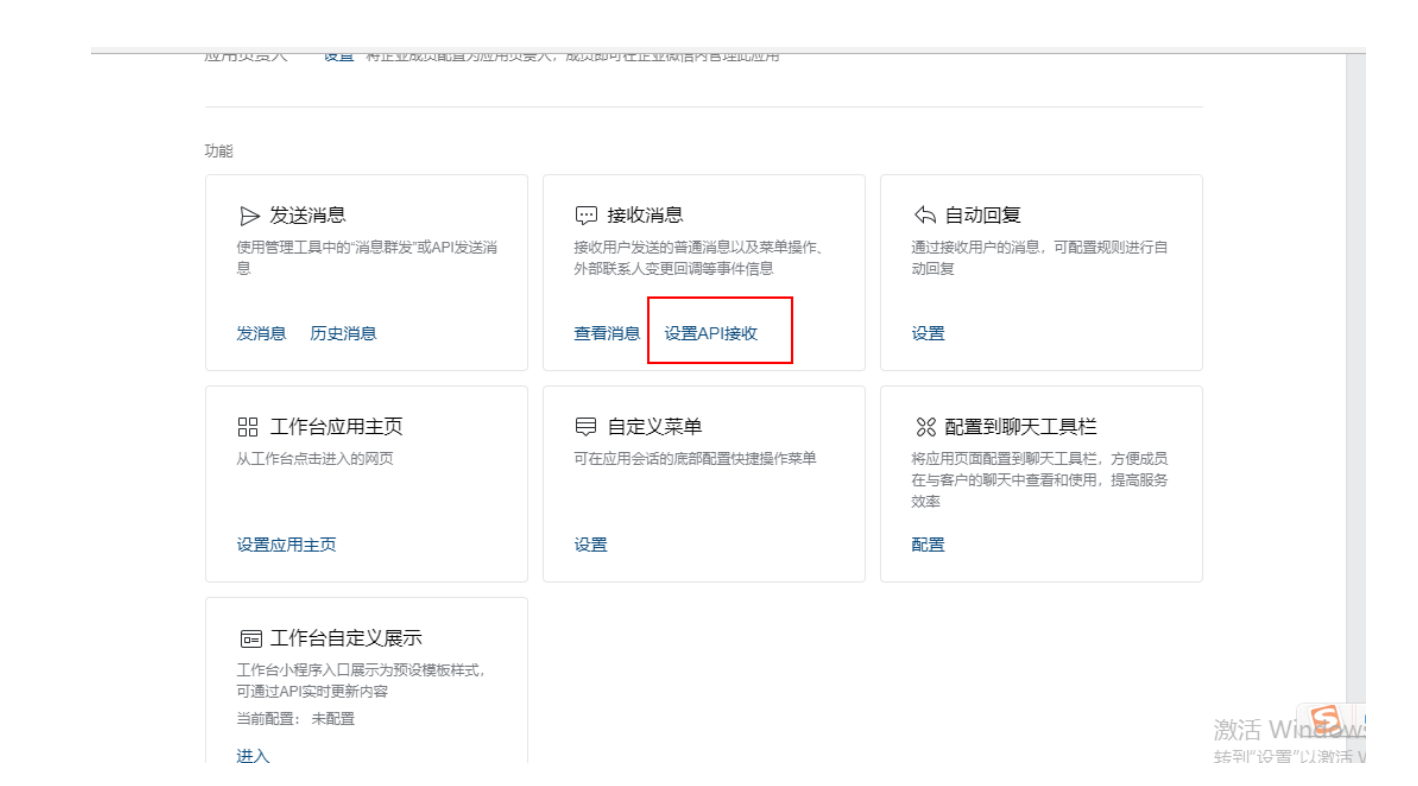Click the chat bubble icon beside 接收消息
Image resolution: width=1418 pixels, height=786 pixels.
click(586, 216)
